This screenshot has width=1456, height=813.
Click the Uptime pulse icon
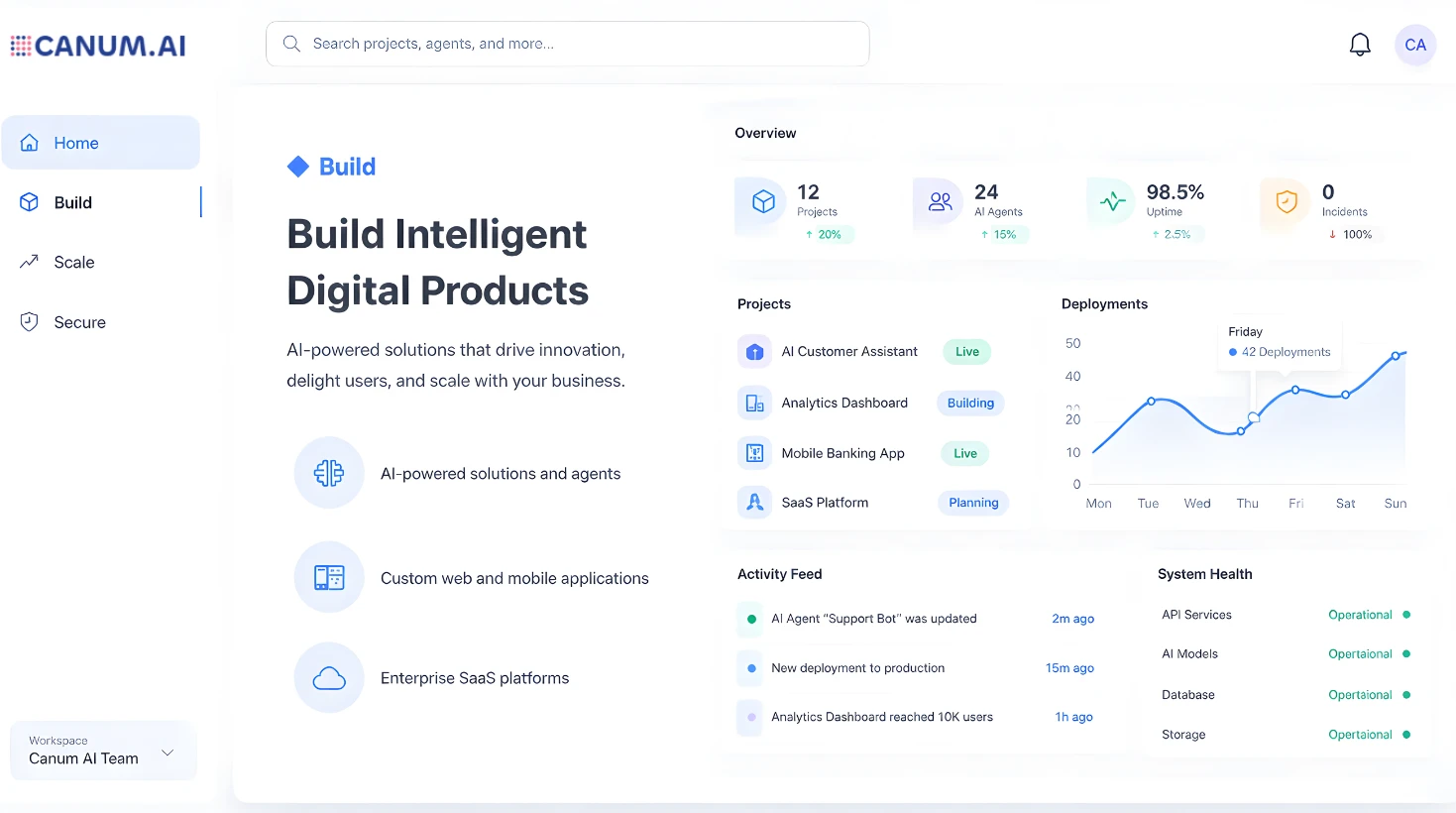1112,202
